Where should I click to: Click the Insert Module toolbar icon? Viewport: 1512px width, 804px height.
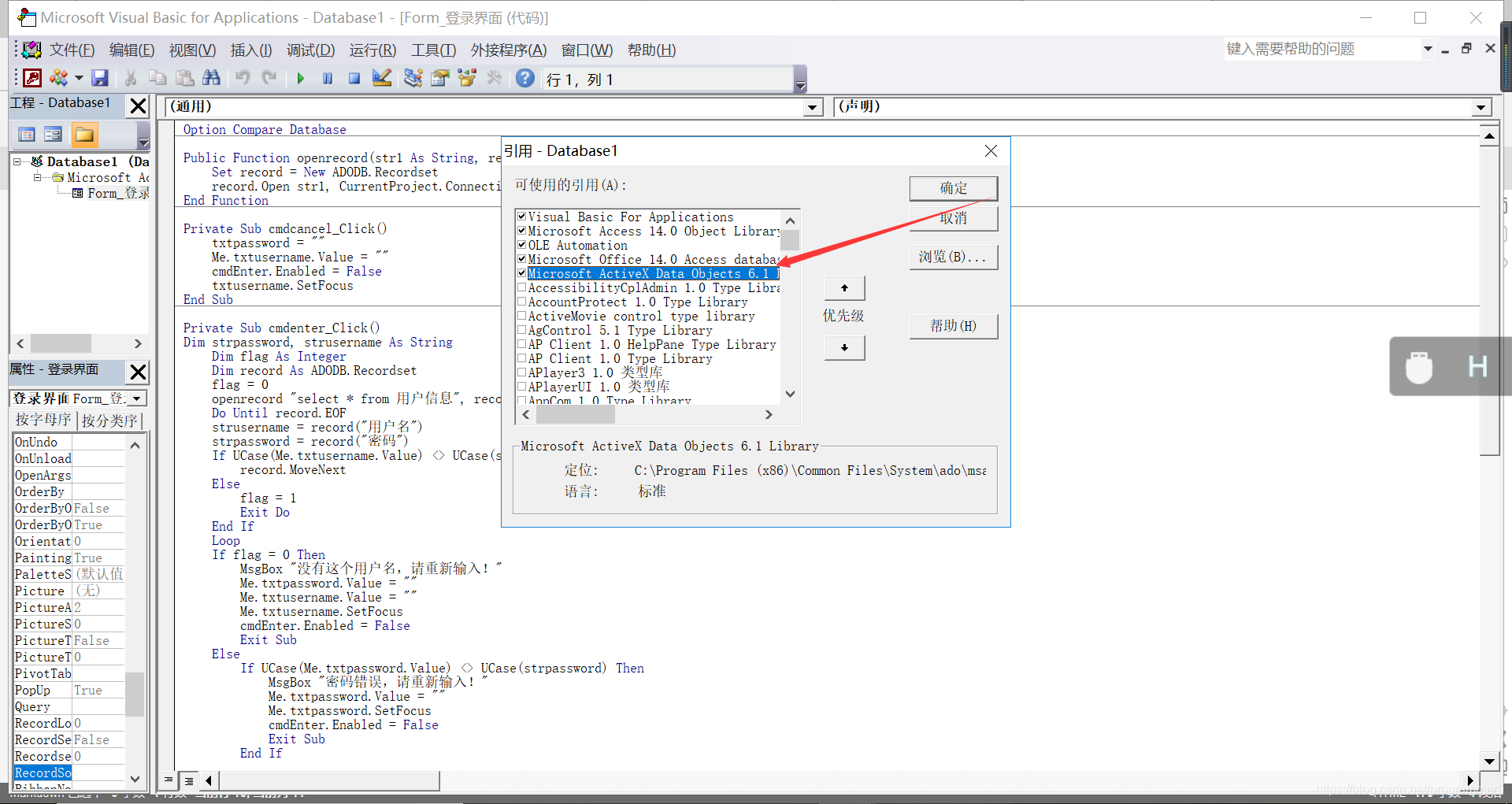[x=59, y=78]
